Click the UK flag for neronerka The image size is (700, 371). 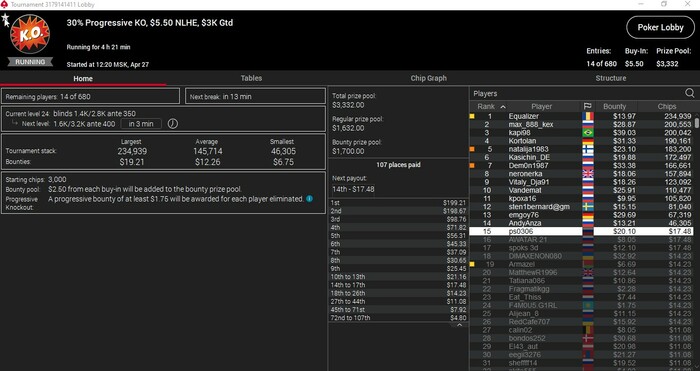coord(588,174)
